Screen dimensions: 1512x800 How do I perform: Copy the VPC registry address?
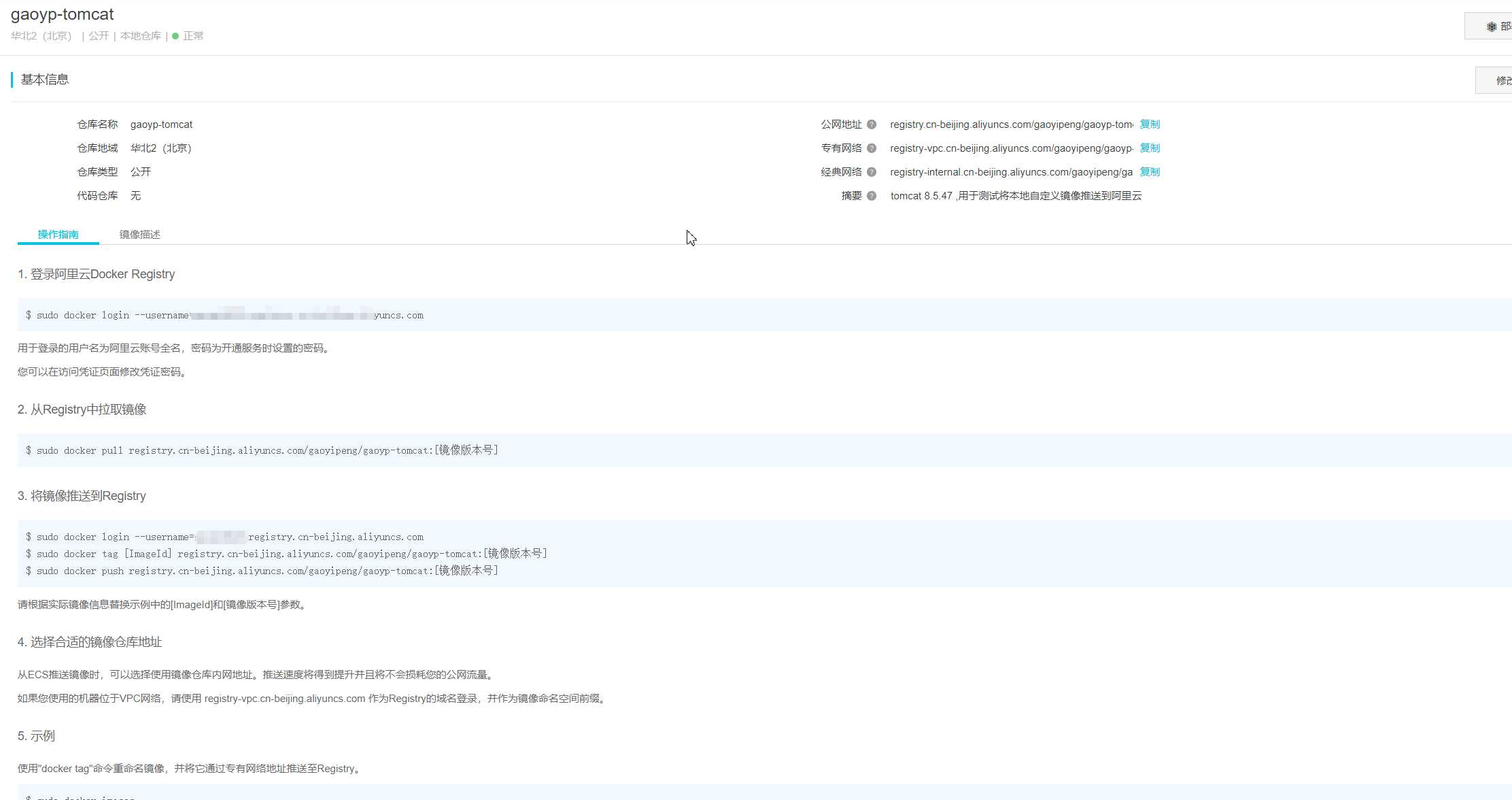[x=1149, y=148]
